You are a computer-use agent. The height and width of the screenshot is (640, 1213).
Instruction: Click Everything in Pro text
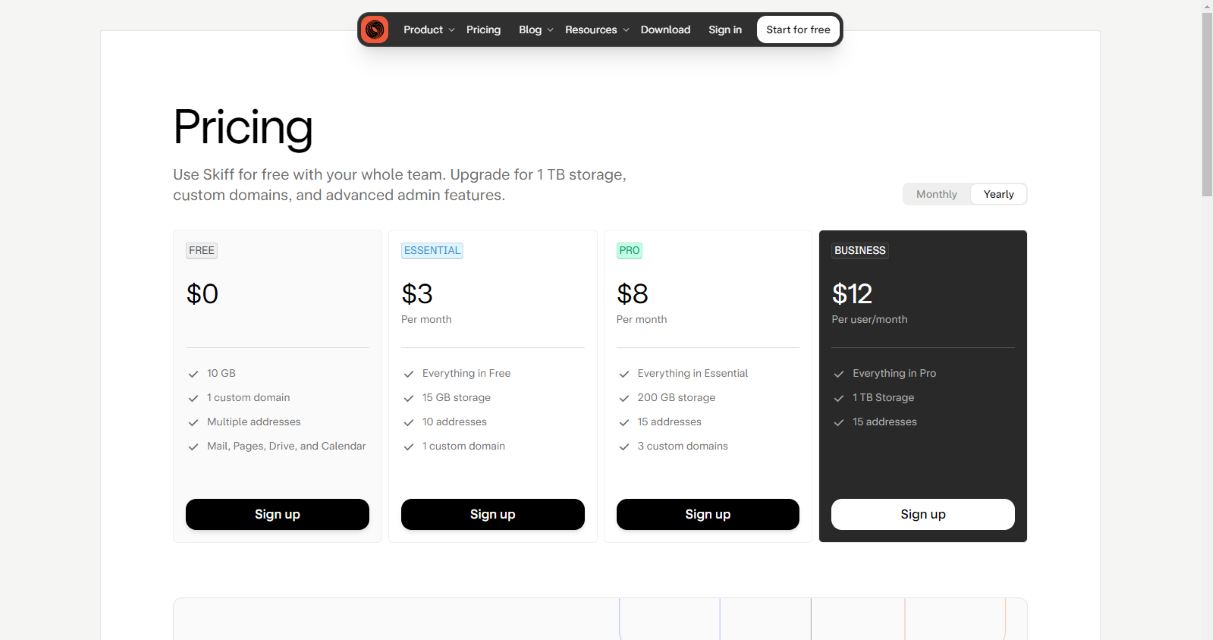tap(895, 373)
